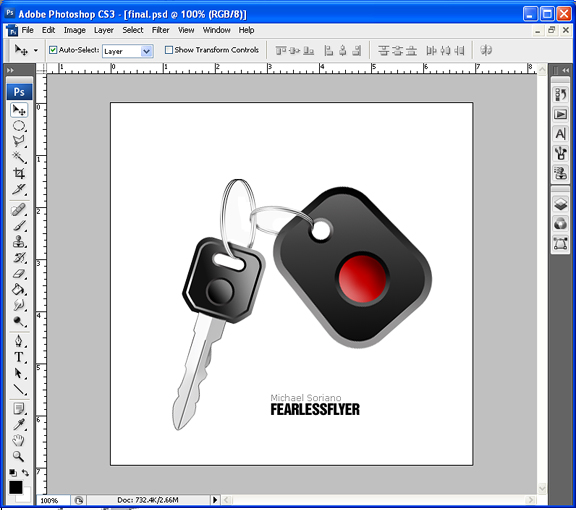Select the Crop tool
This screenshot has height=510, width=576.
click(19, 173)
